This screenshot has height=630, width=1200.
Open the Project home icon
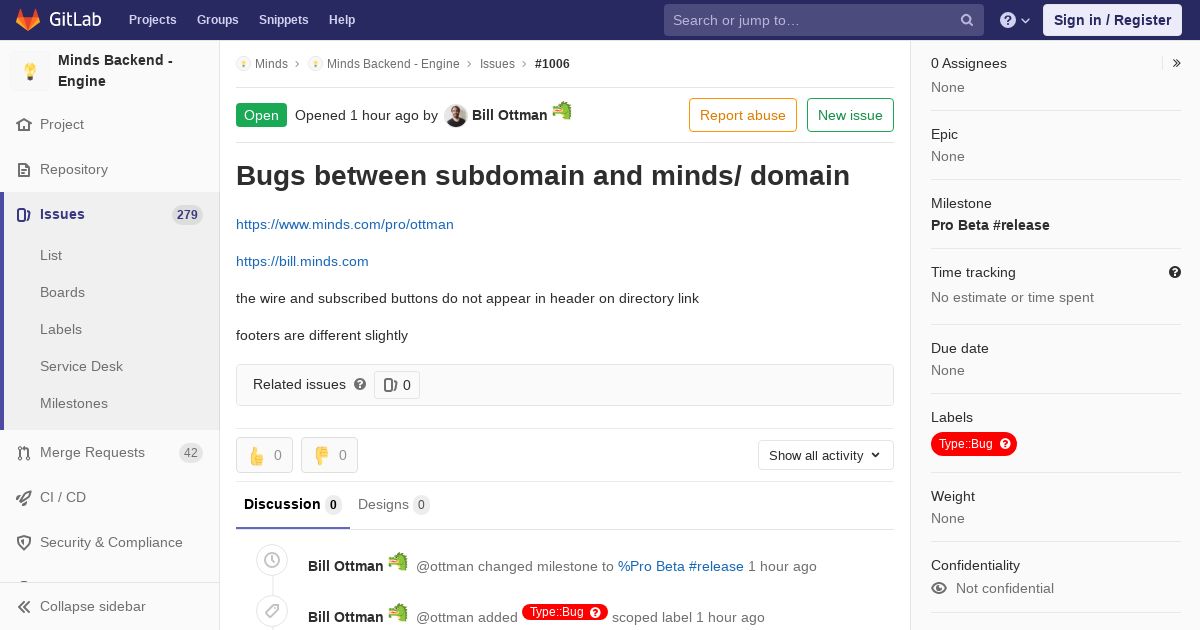24,125
